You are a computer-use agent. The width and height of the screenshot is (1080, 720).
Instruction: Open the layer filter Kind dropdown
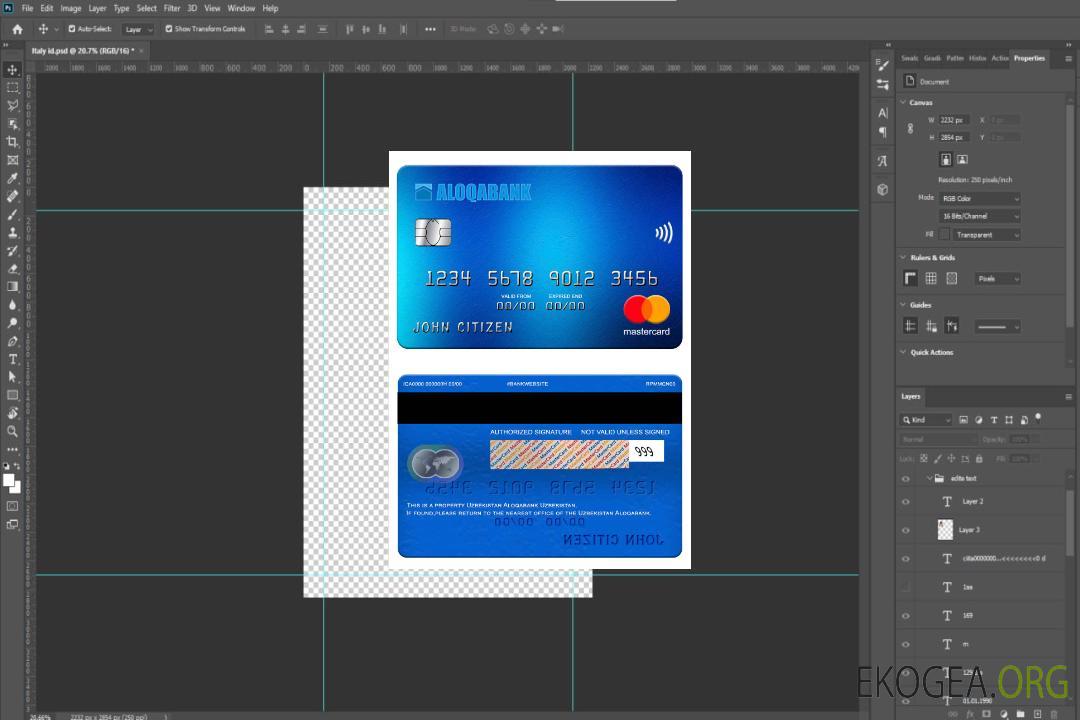tap(926, 420)
